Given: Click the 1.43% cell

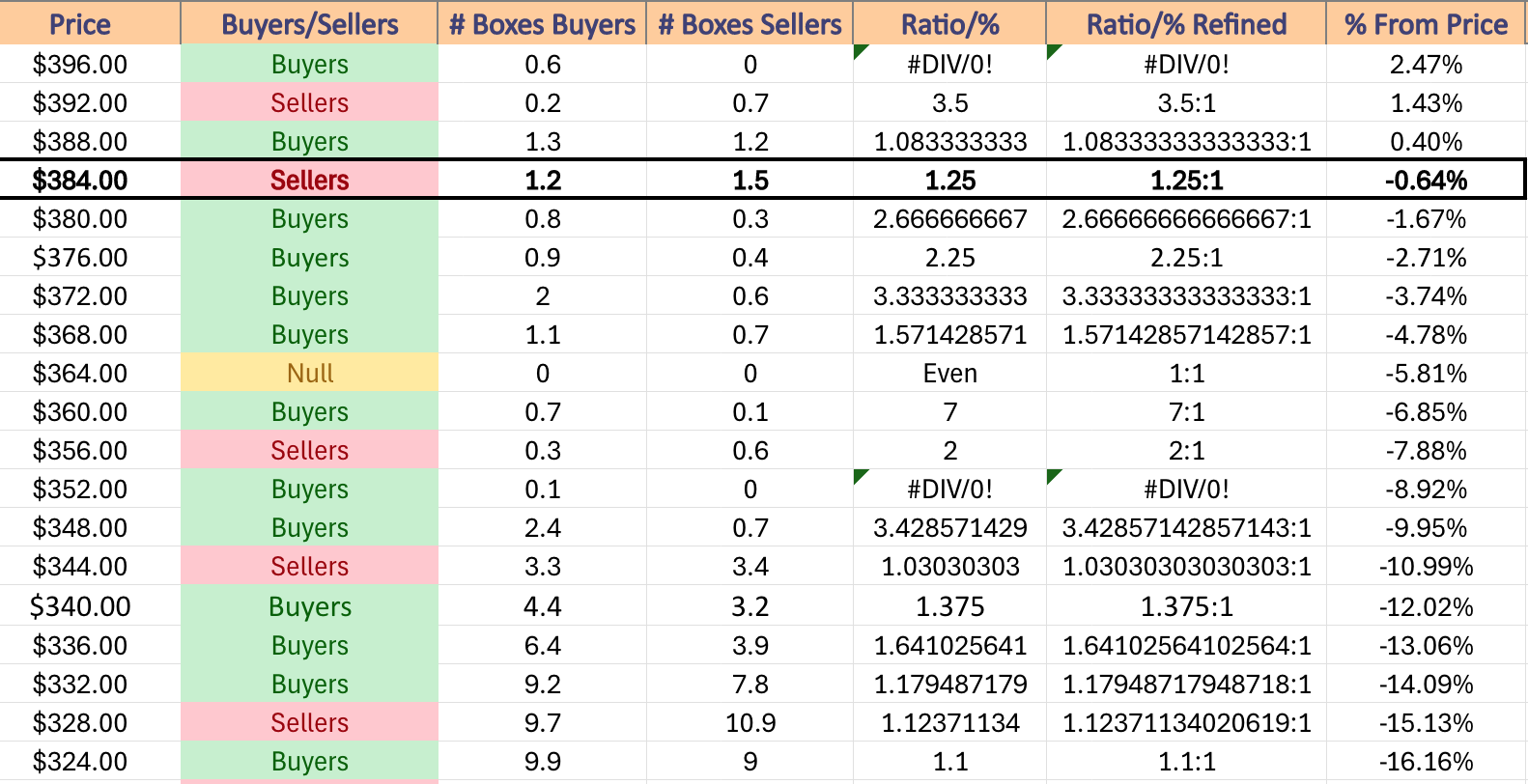Looking at the screenshot, I should point(1426,103).
